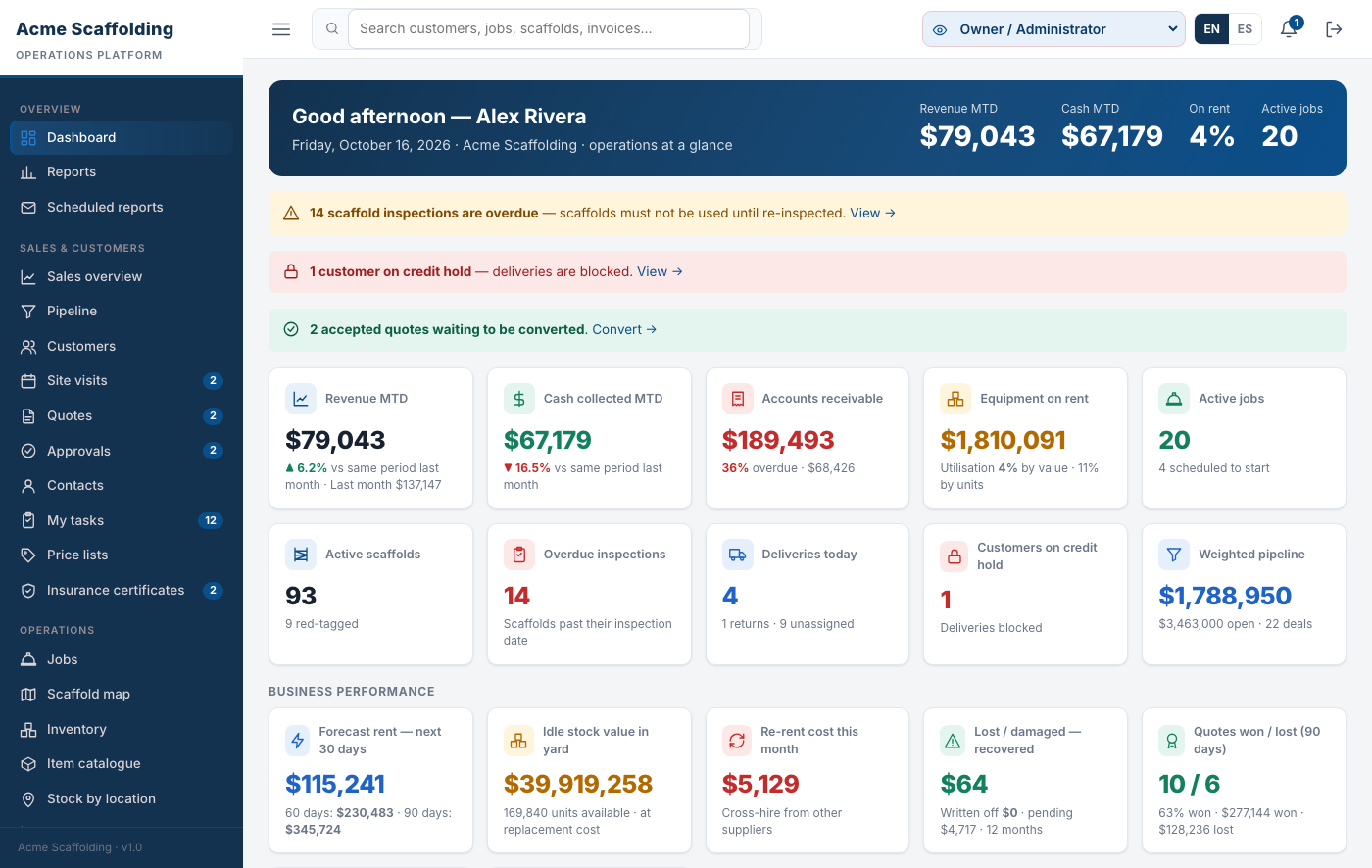The image size is (1372, 868).
Task: Click the Accounts receivable invoice icon
Action: coord(738,399)
